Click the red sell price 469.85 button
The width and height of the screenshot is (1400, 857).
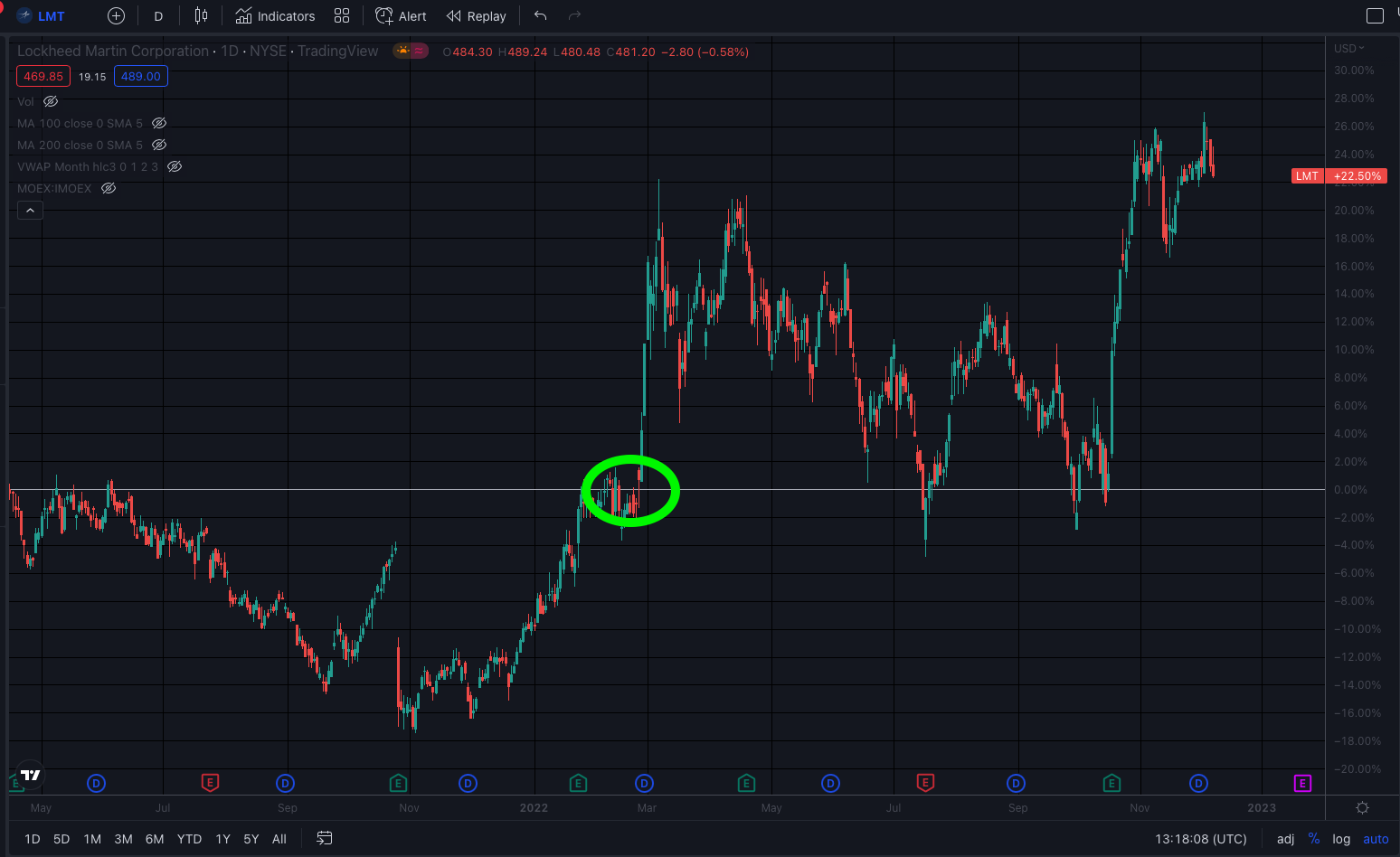(x=43, y=76)
